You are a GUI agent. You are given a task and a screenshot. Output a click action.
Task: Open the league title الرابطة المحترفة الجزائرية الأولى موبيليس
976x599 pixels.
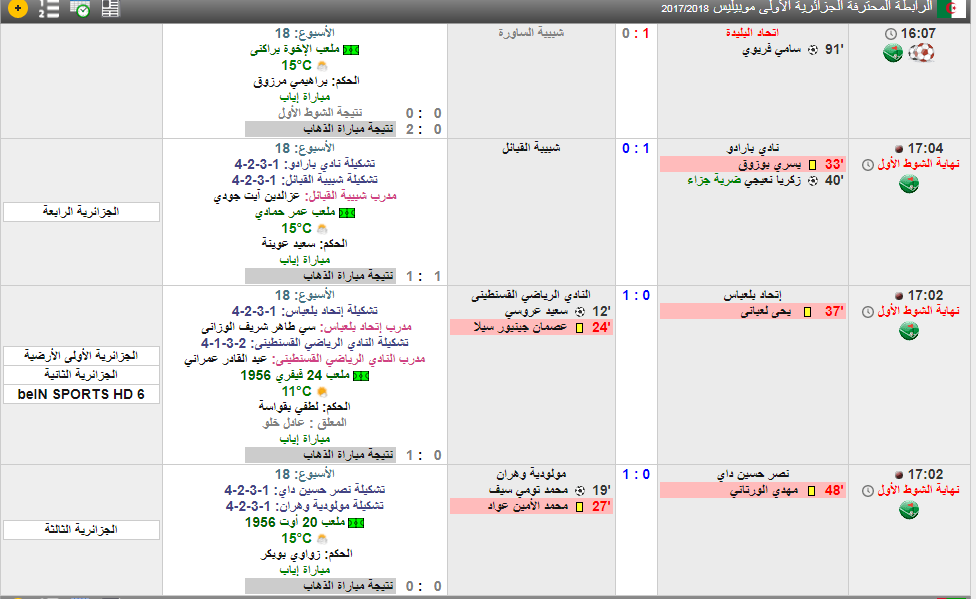[797, 7]
